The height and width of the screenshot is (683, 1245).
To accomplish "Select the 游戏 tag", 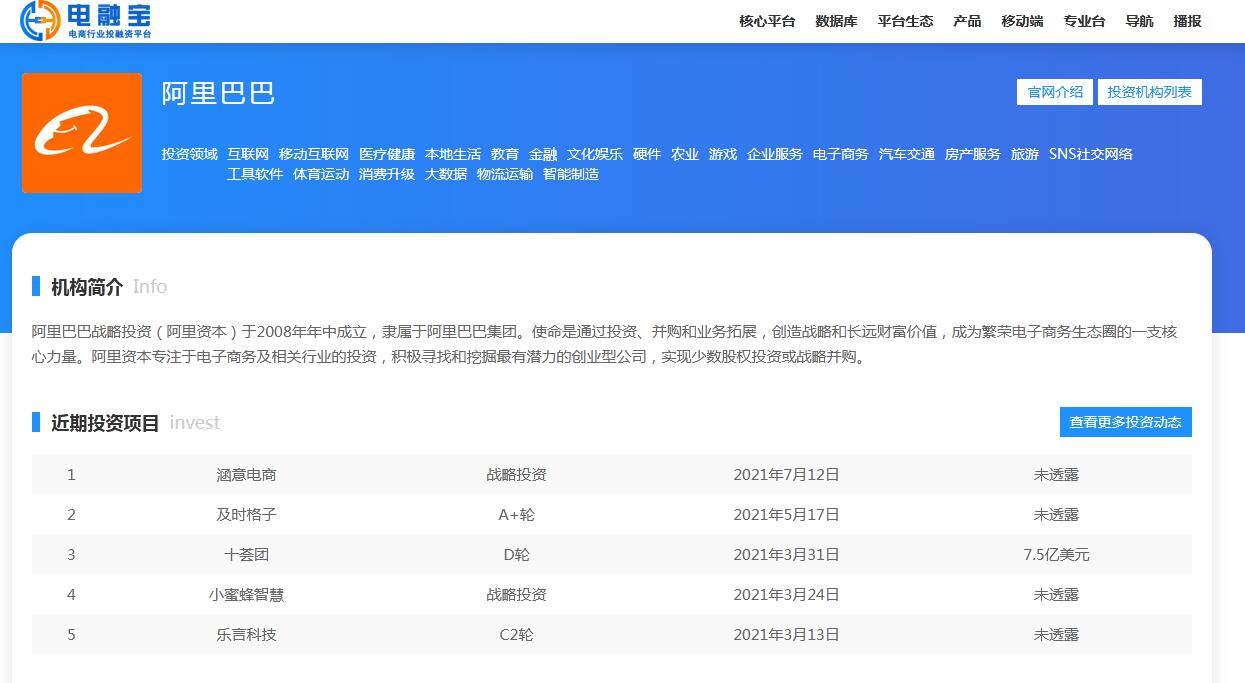I will [x=723, y=154].
